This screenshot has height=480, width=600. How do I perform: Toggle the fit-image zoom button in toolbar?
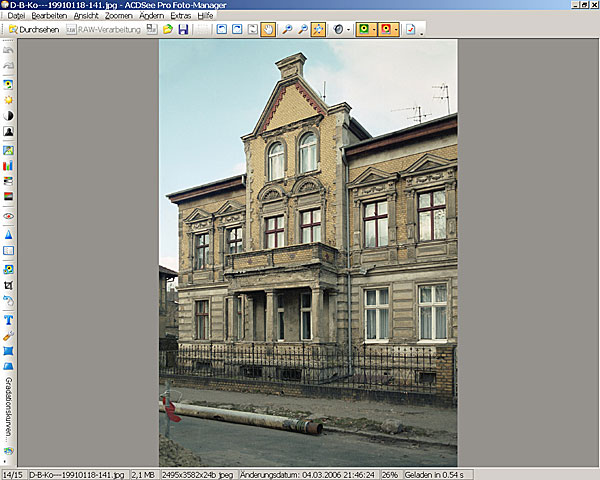(318, 30)
